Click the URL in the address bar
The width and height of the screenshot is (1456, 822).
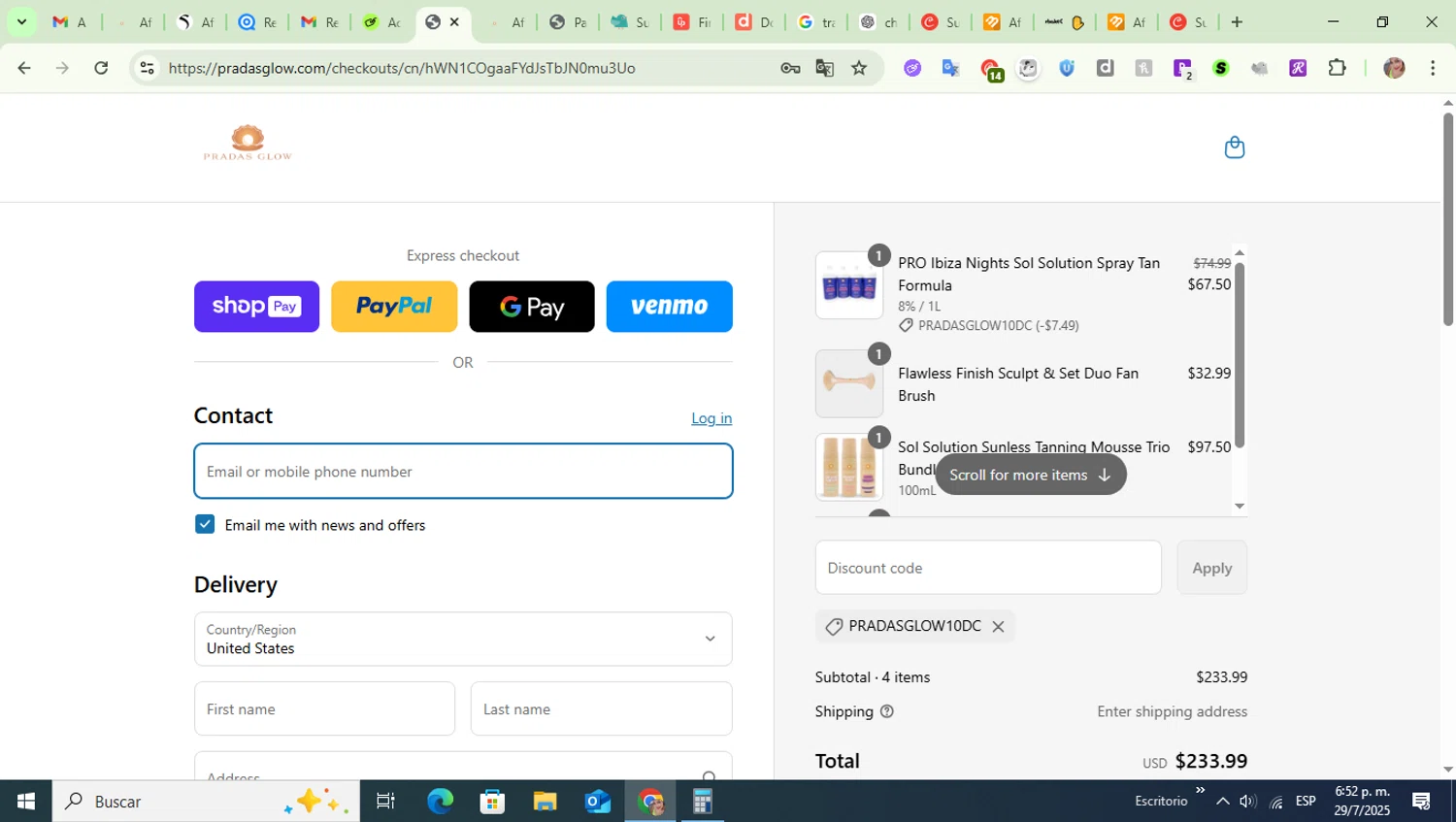pos(402,68)
